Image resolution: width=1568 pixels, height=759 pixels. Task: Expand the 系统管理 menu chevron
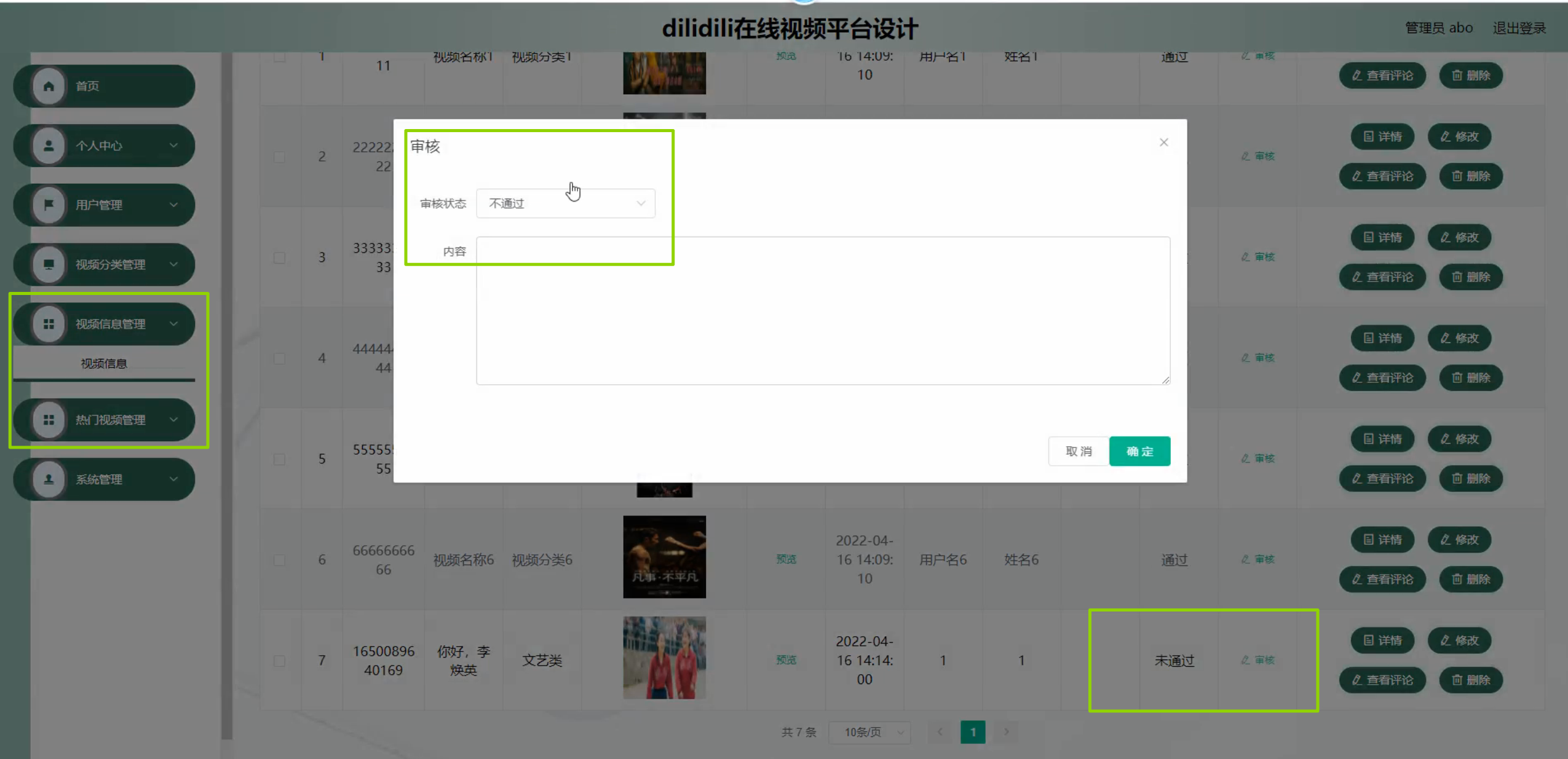point(173,479)
